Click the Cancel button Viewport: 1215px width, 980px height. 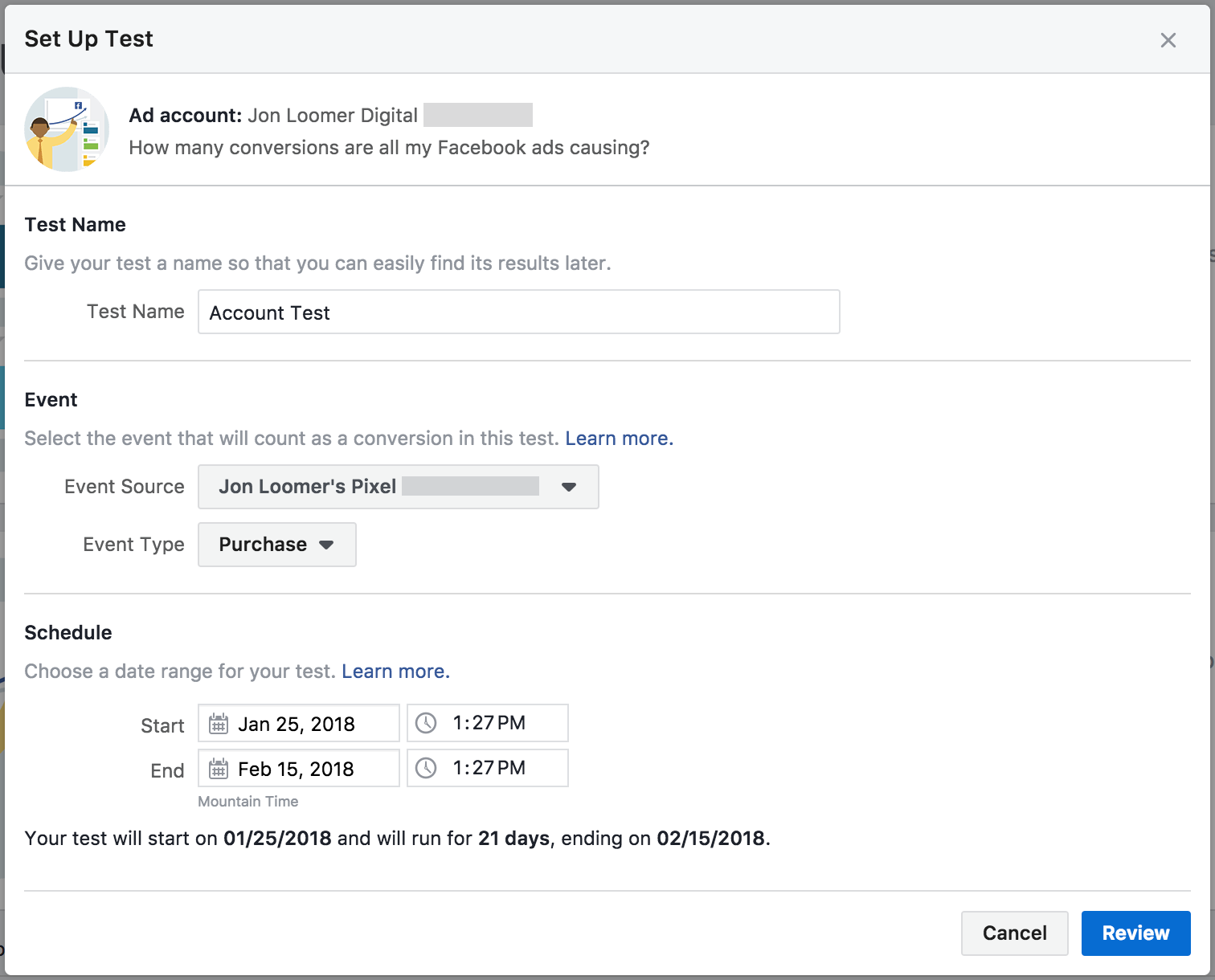click(x=1015, y=933)
